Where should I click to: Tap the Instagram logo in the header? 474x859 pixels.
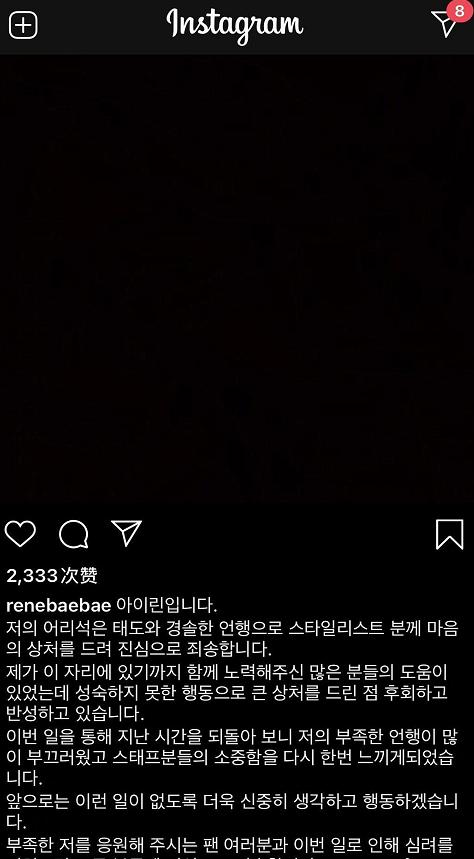point(235,25)
